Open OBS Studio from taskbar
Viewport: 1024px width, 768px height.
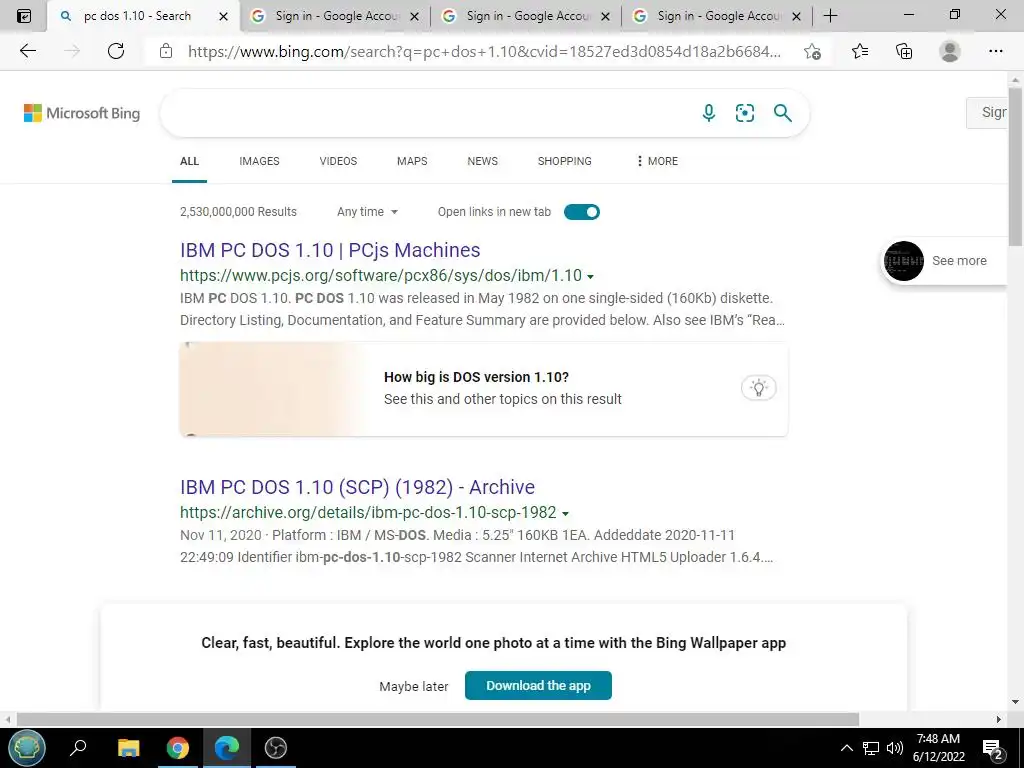tap(276, 748)
